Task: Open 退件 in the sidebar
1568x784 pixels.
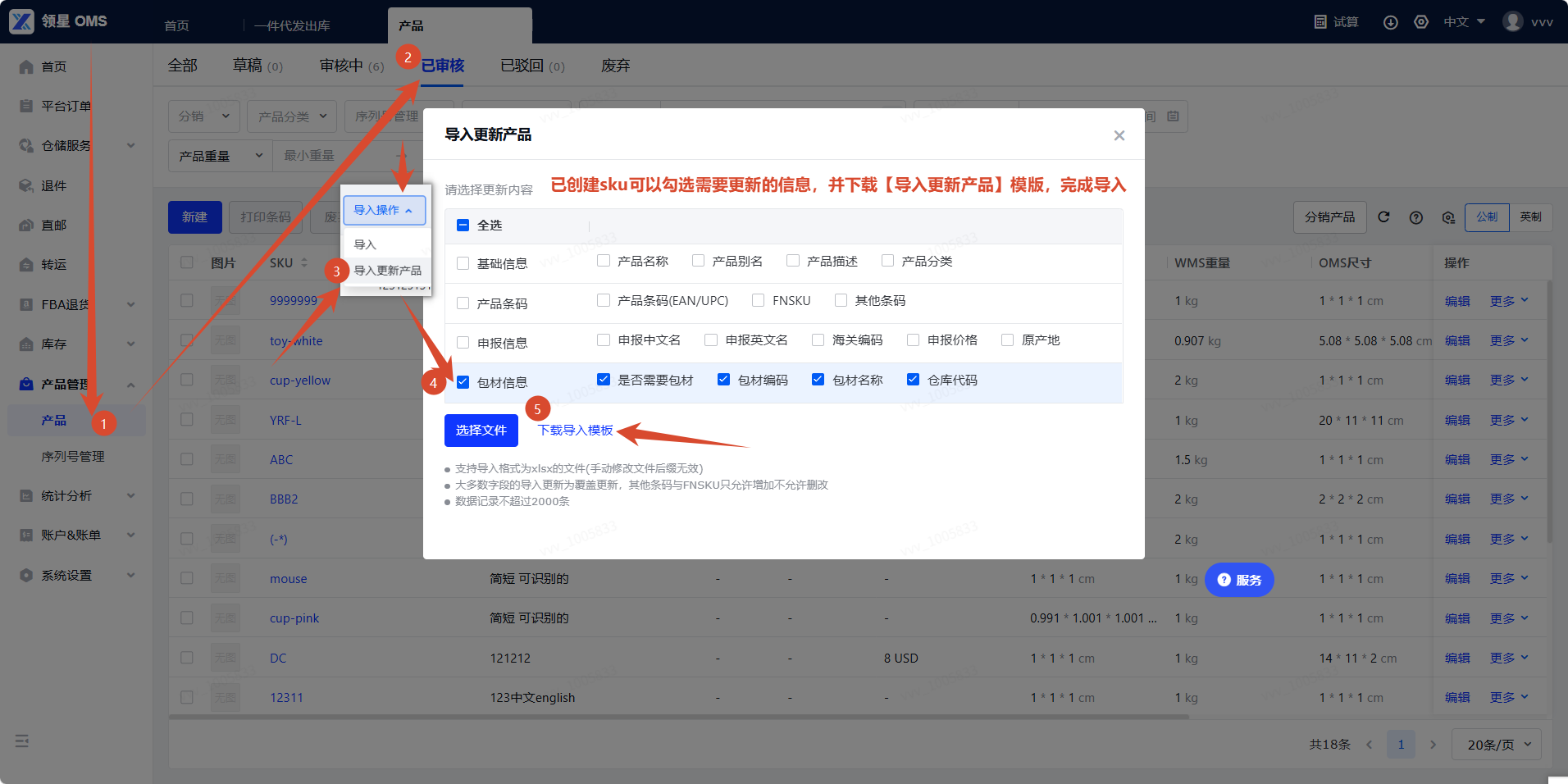Action: (54, 186)
